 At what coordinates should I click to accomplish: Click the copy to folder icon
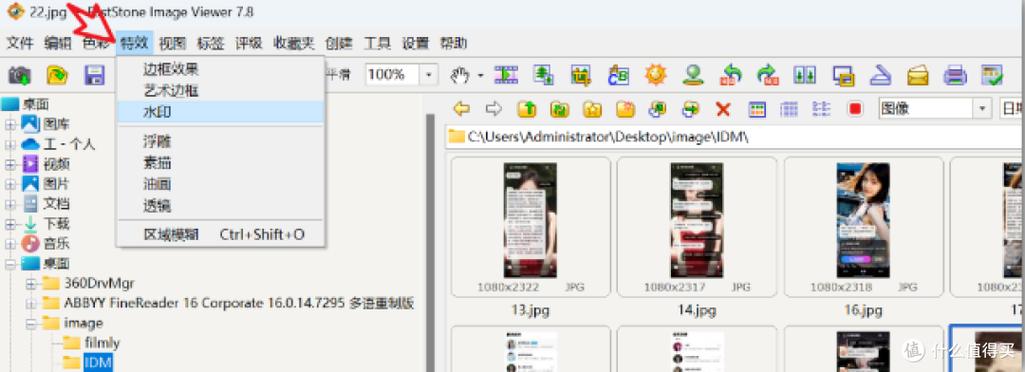[657, 109]
